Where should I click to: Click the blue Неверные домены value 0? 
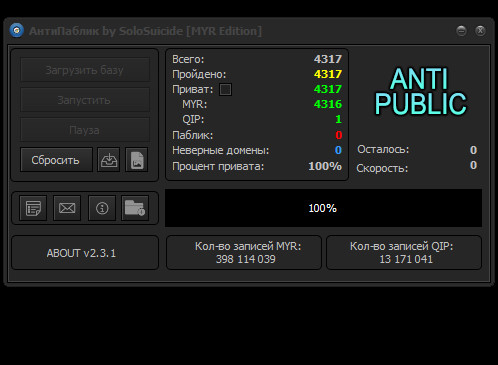[x=338, y=150]
